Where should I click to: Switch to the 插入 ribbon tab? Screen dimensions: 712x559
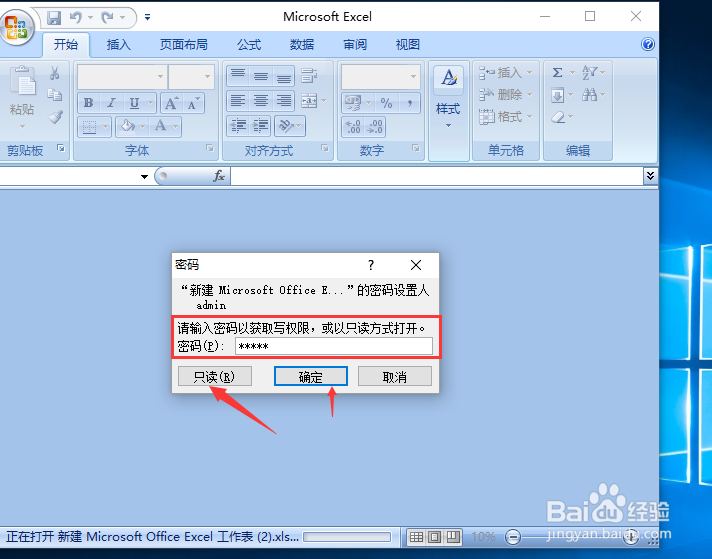tap(119, 45)
